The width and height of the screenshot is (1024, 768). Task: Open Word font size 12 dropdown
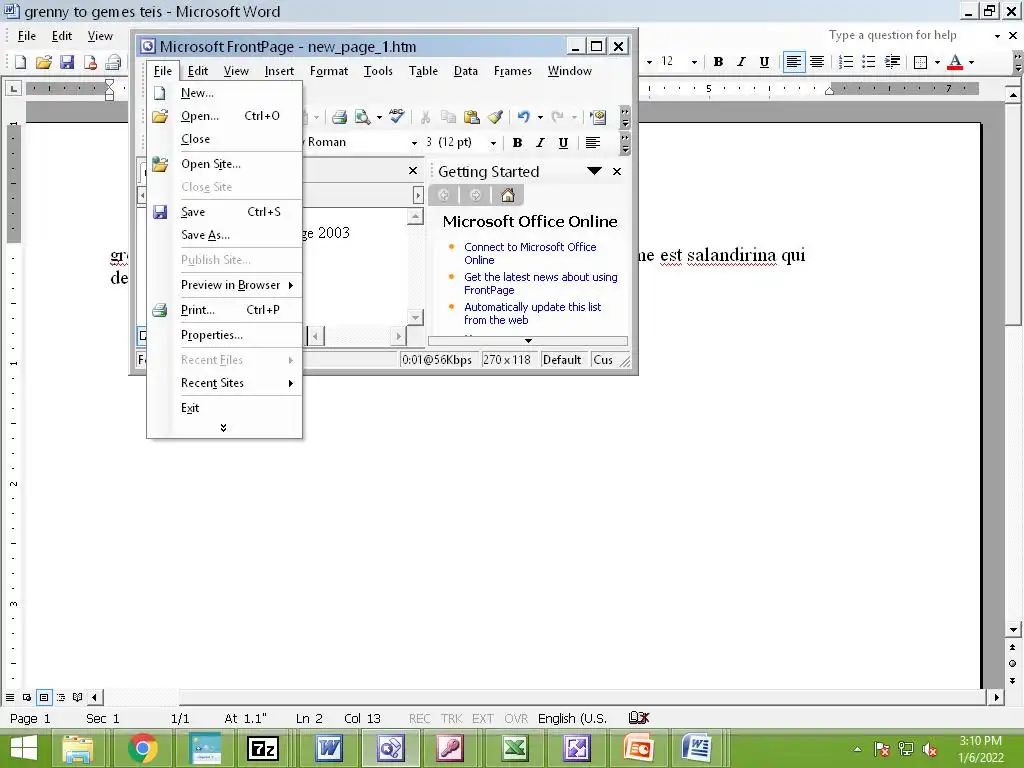[x=694, y=62]
